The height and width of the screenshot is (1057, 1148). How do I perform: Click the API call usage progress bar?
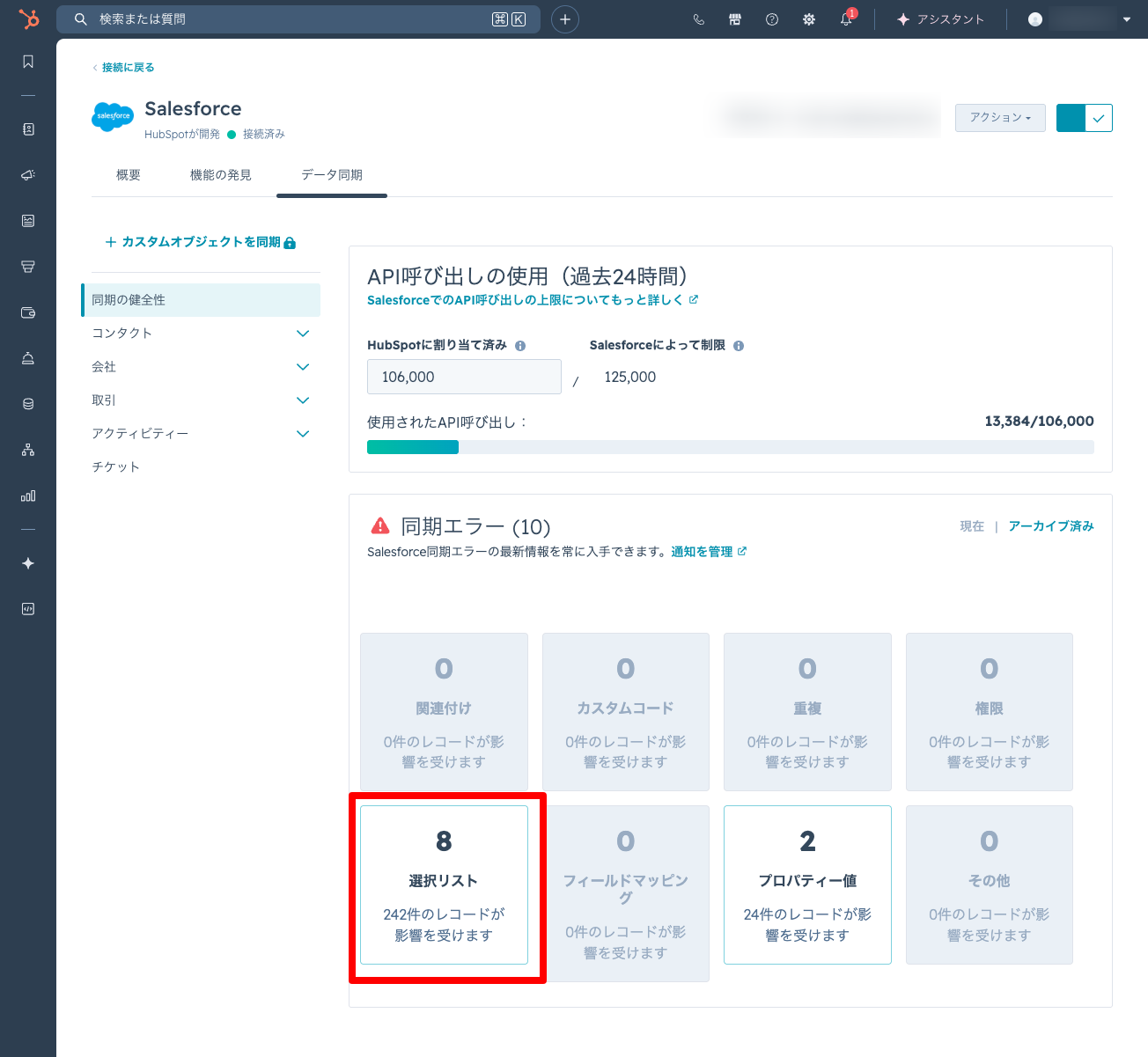(x=731, y=447)
